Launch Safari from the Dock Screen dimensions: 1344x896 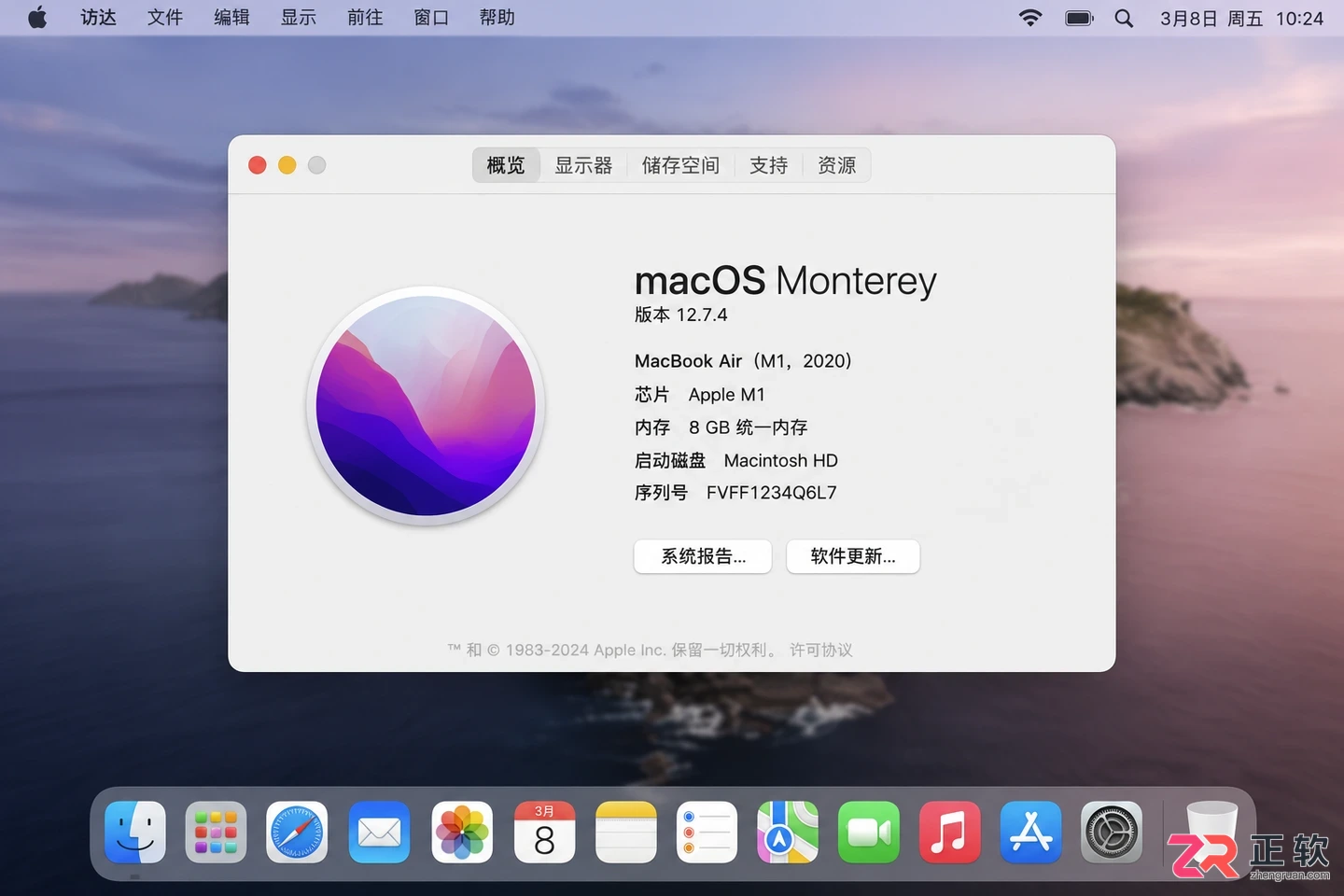(x=297, y=832)
